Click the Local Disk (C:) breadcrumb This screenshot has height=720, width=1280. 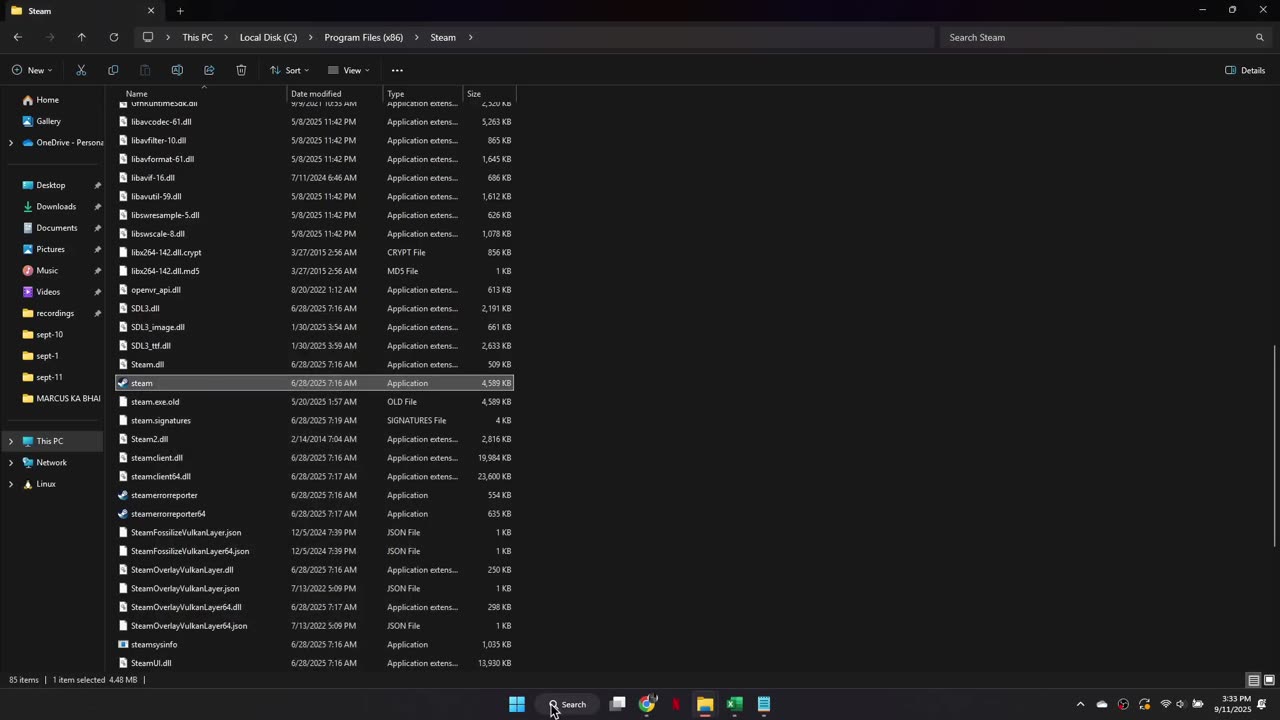click(268, 37)
